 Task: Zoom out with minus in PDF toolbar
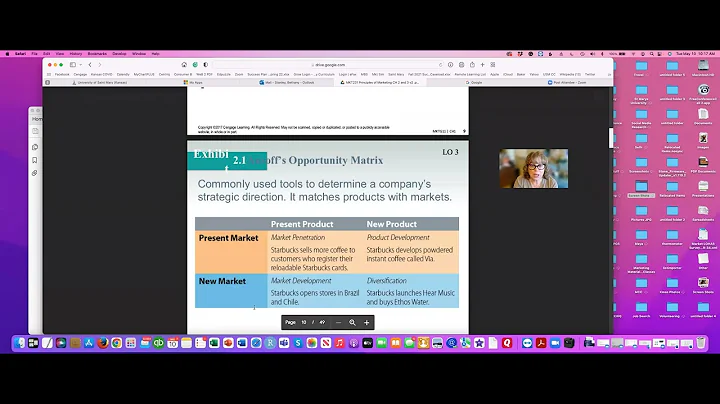(338, 323)
